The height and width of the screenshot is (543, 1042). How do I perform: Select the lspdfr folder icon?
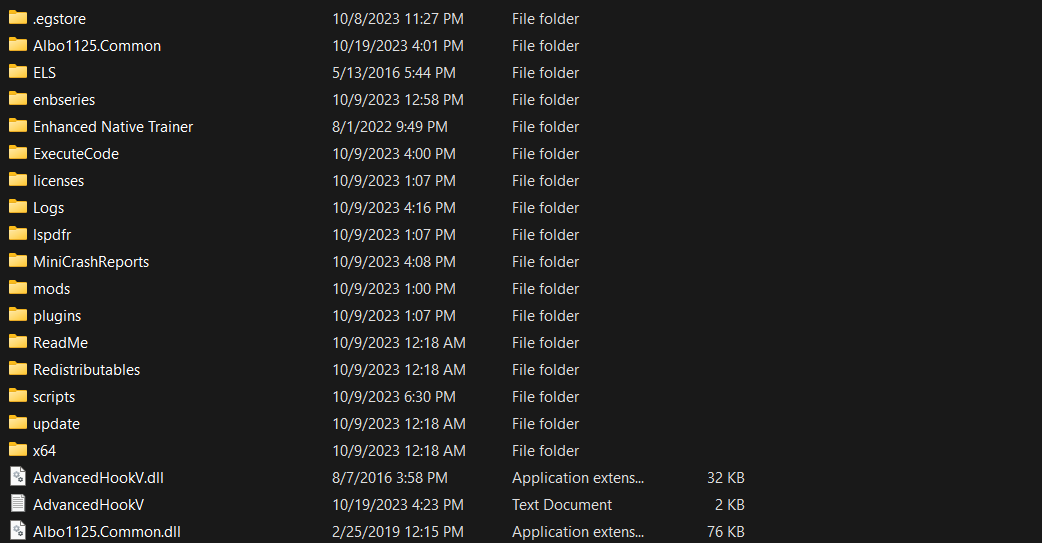pos(17,234)
